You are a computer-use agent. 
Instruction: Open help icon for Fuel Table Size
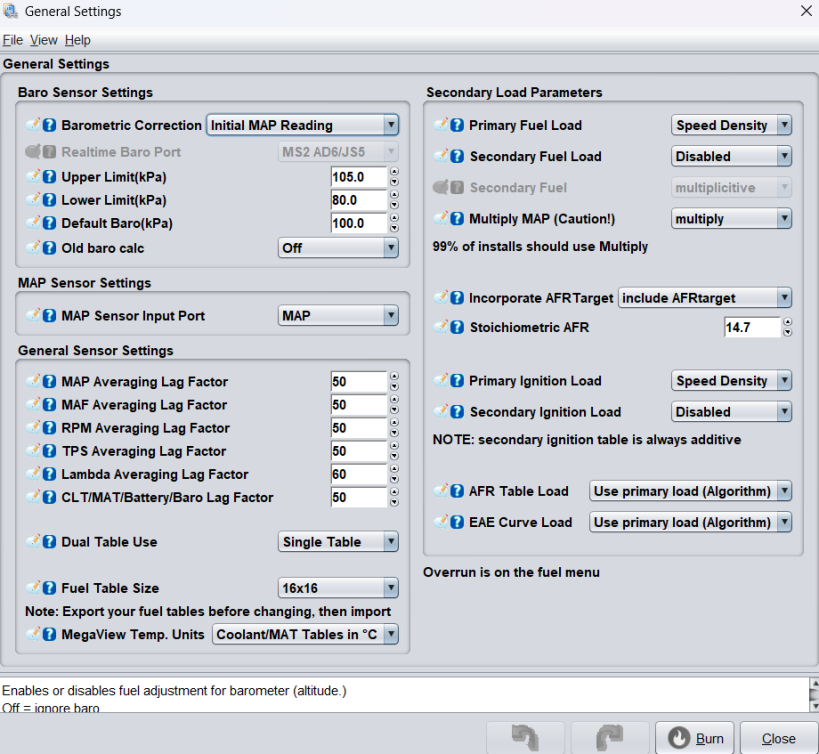[49, 588]
